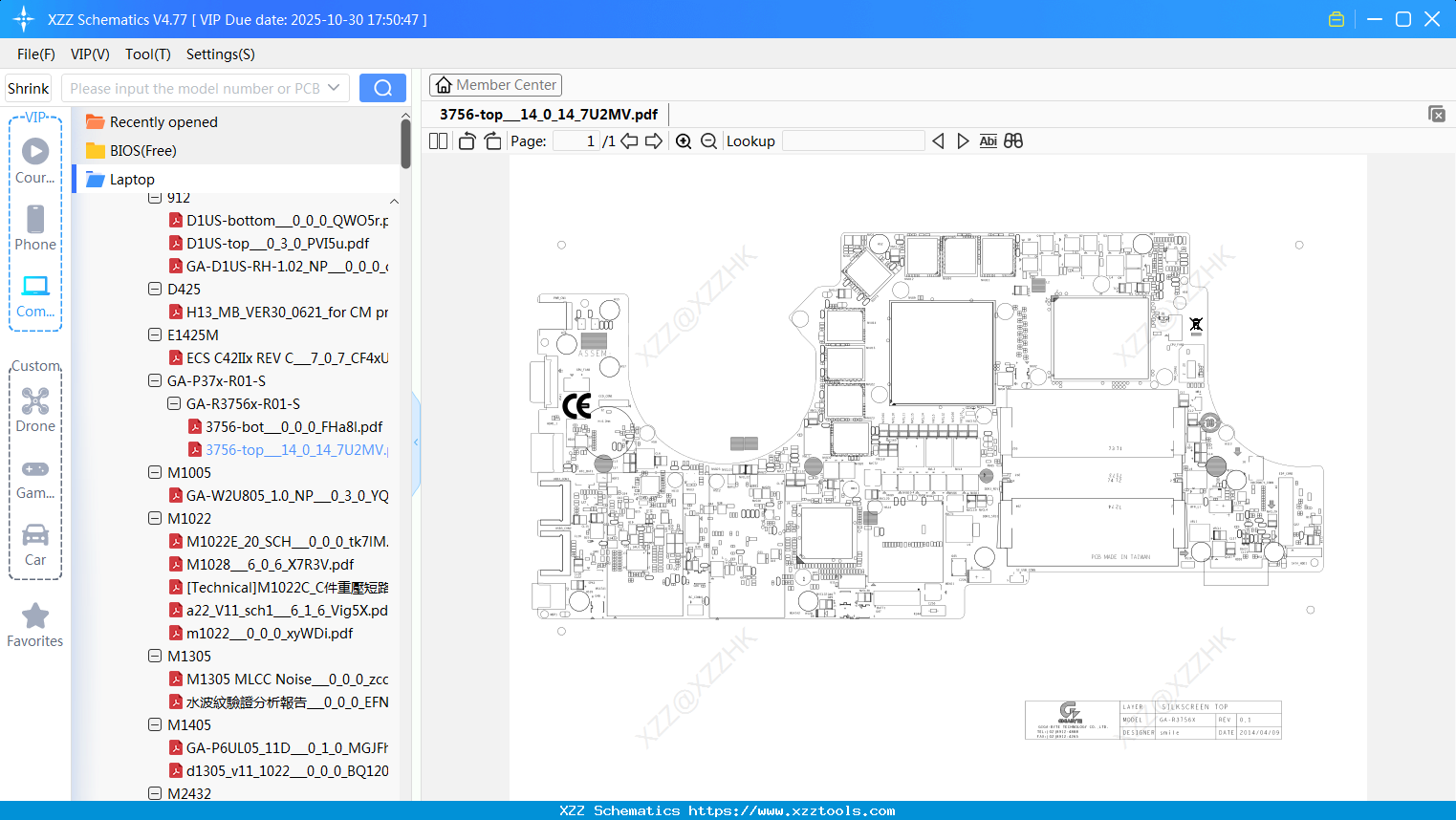This screenshot has width=1456, height=820.
Task: Open M1305 MLCC Noise file
Action: (x=278, y=679)
